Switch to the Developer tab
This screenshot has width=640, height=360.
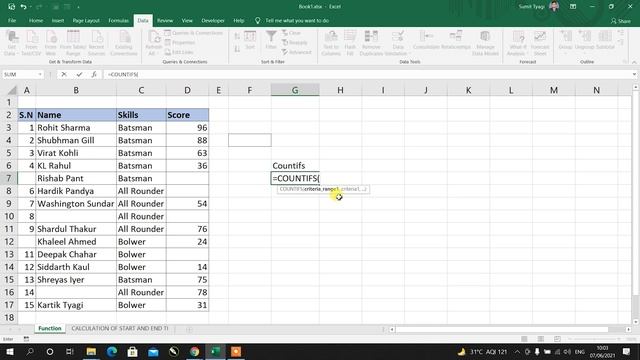213,20
